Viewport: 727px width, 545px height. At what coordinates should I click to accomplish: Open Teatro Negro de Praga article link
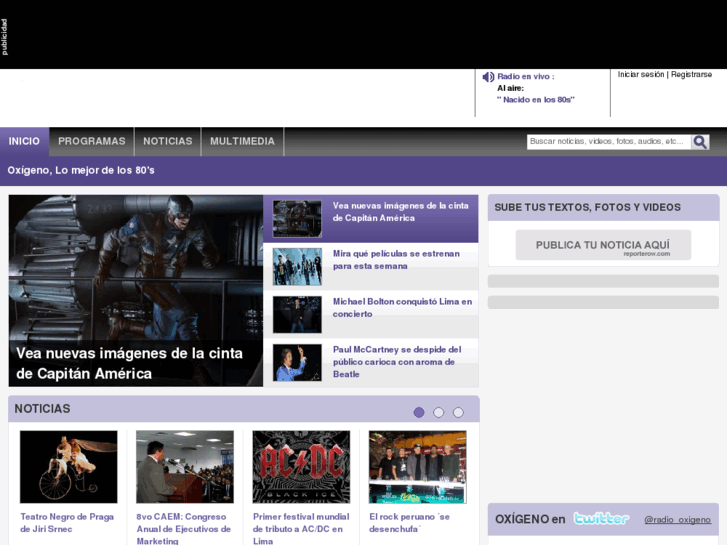coord(67,523)
